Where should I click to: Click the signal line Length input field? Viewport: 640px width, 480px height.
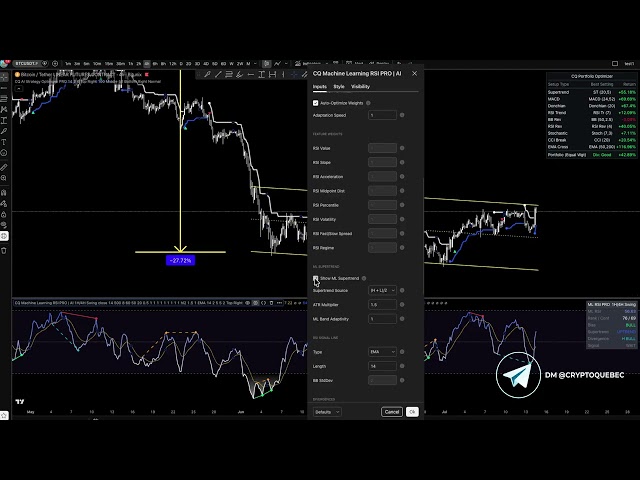[382, 366]
